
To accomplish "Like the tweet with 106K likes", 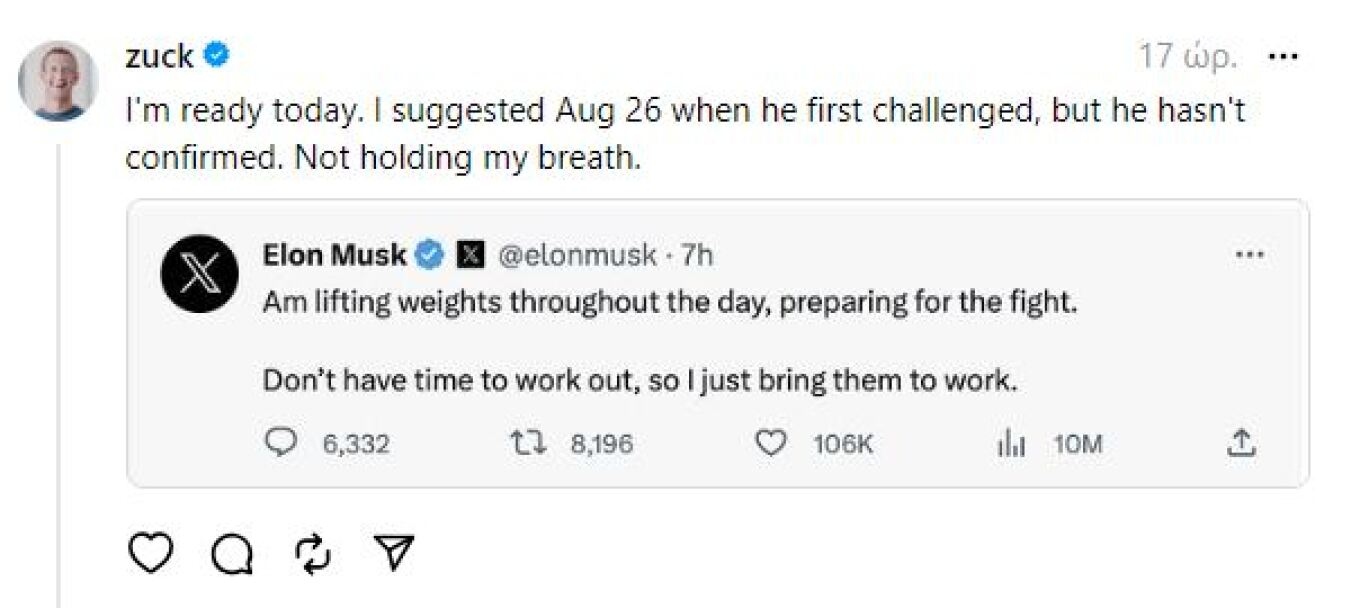I will [x=770, y=443].
